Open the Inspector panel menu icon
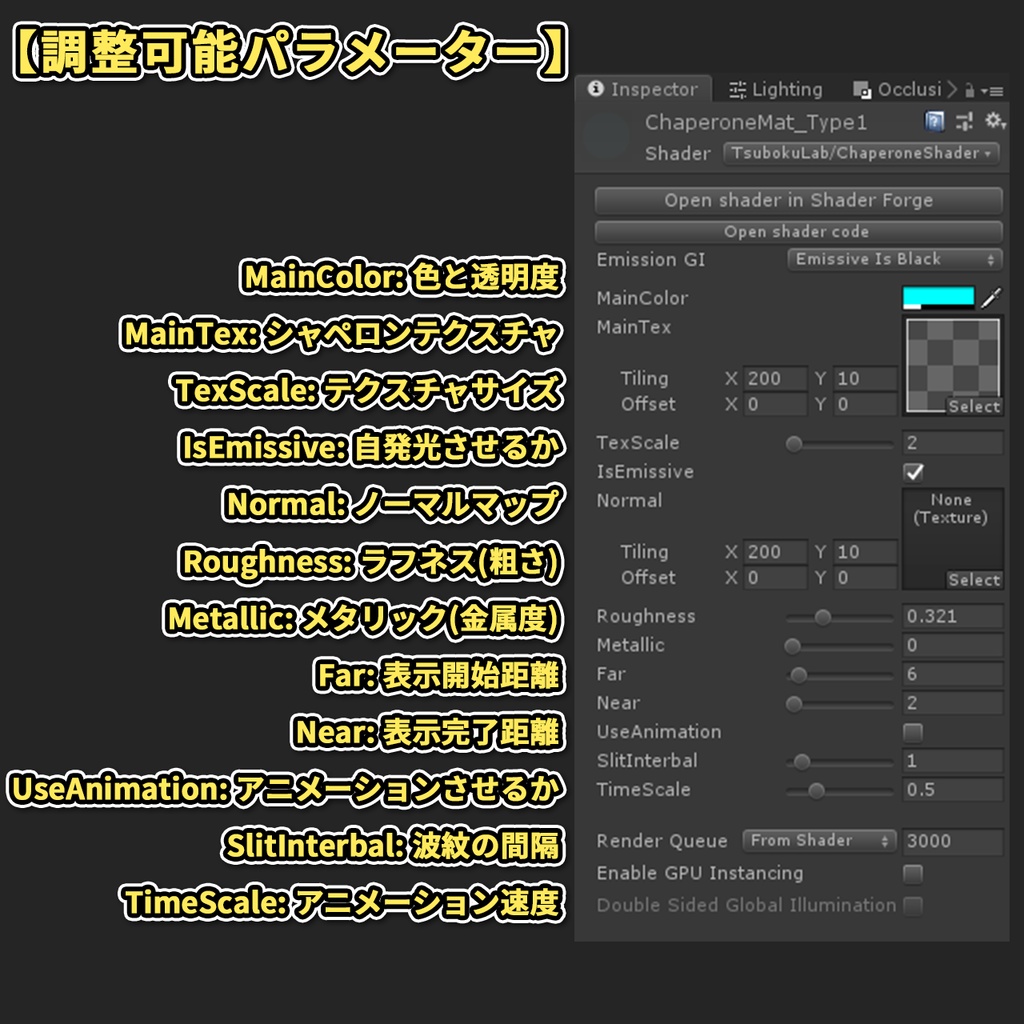The height and width of the screenshot is (1024, 1024). click(998, 90)
